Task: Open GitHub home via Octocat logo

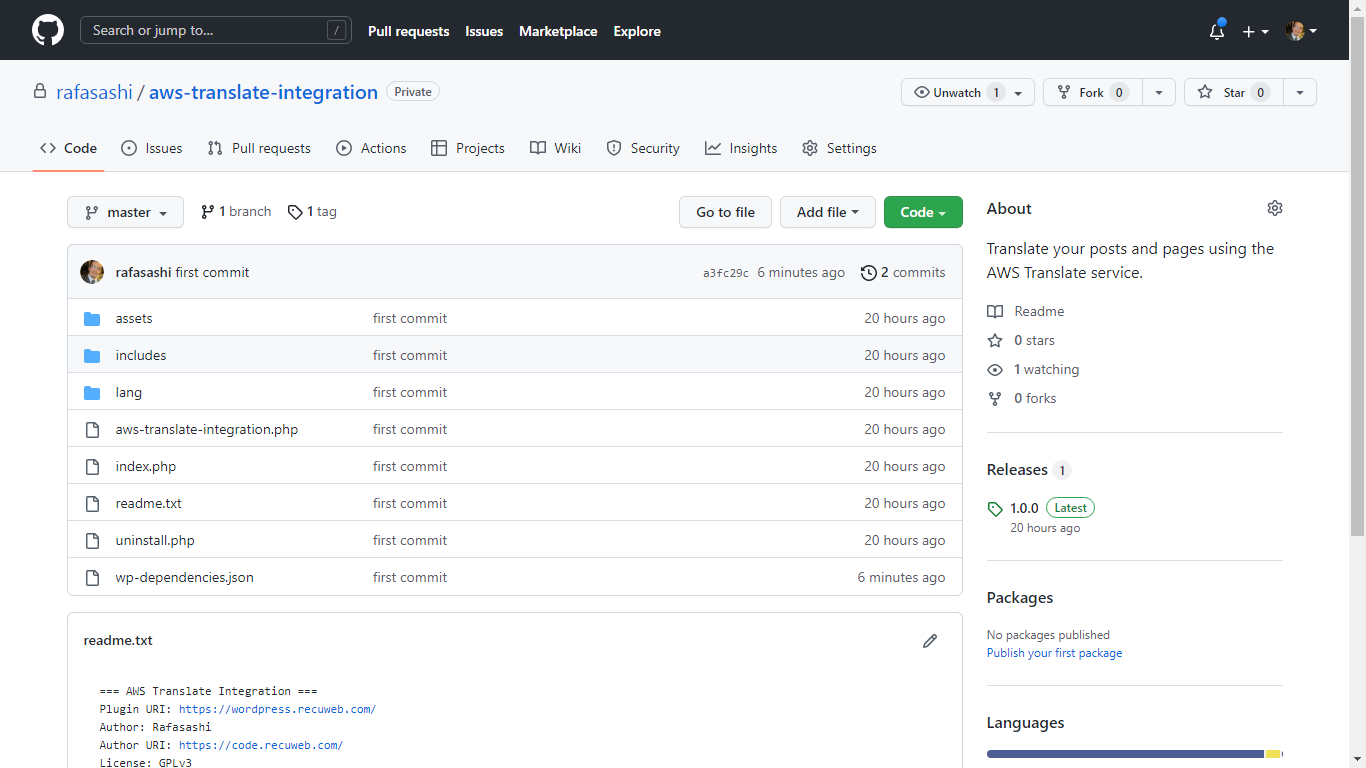Action: (x=48, y=30)
